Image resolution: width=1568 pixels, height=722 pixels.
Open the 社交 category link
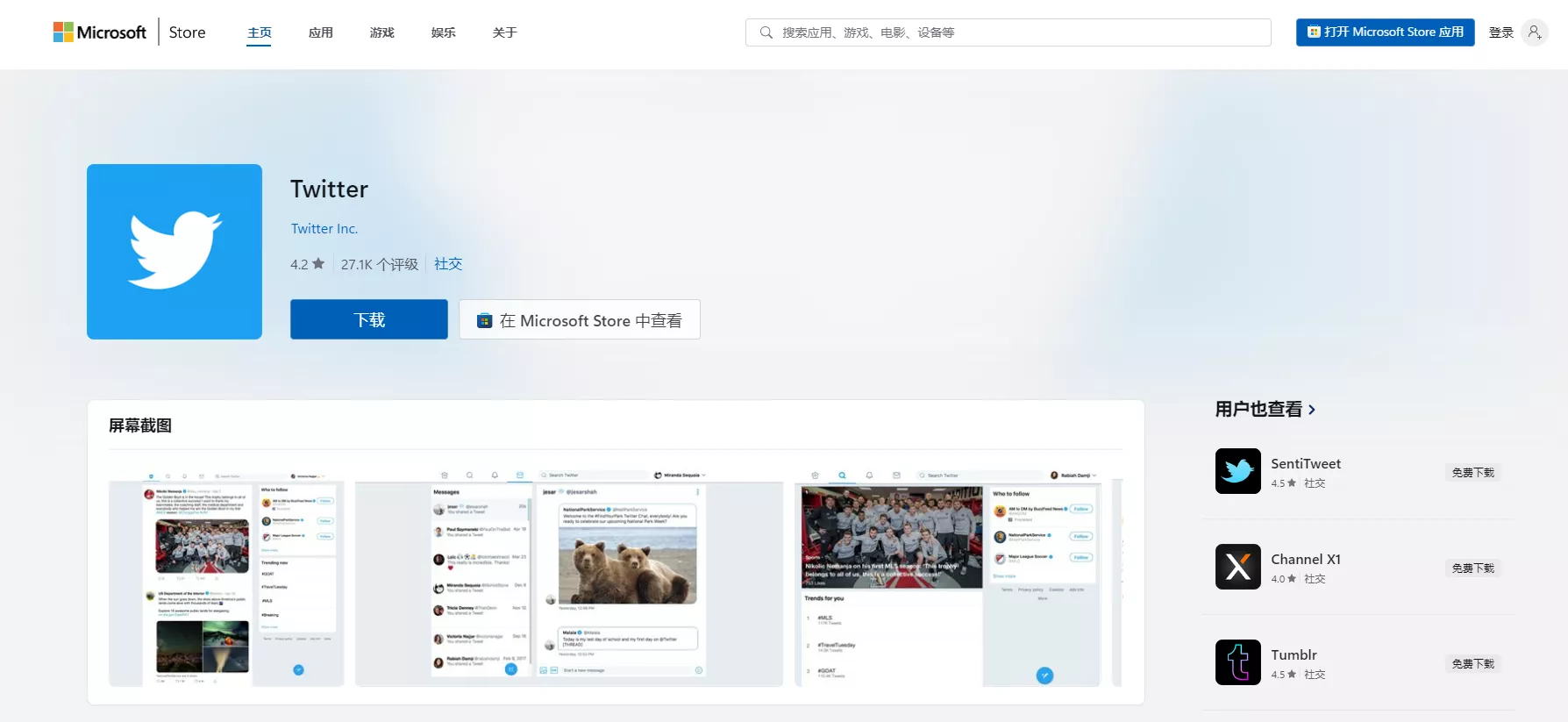[x=448, y=264]
